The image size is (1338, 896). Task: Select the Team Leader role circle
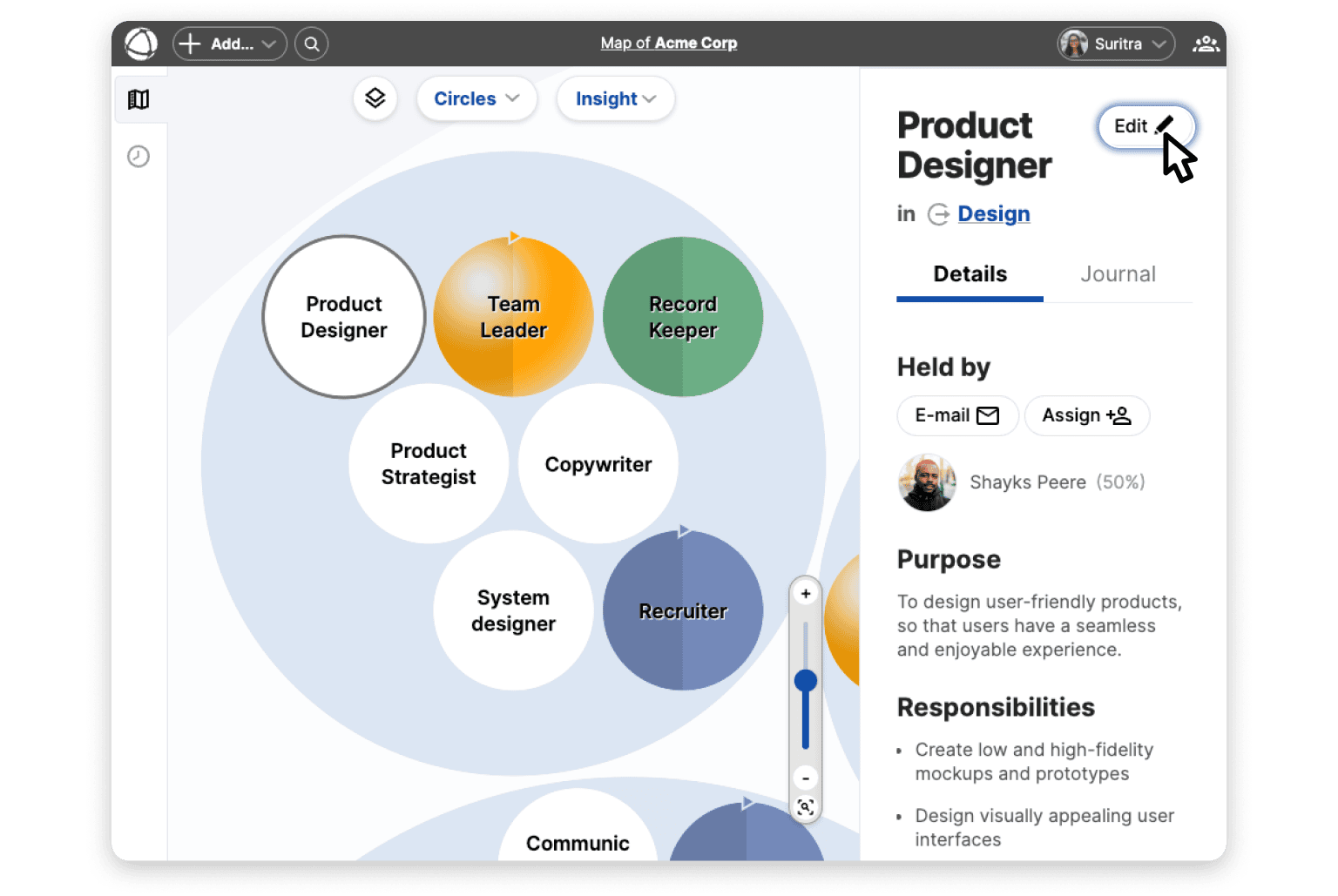coord(513,317)
